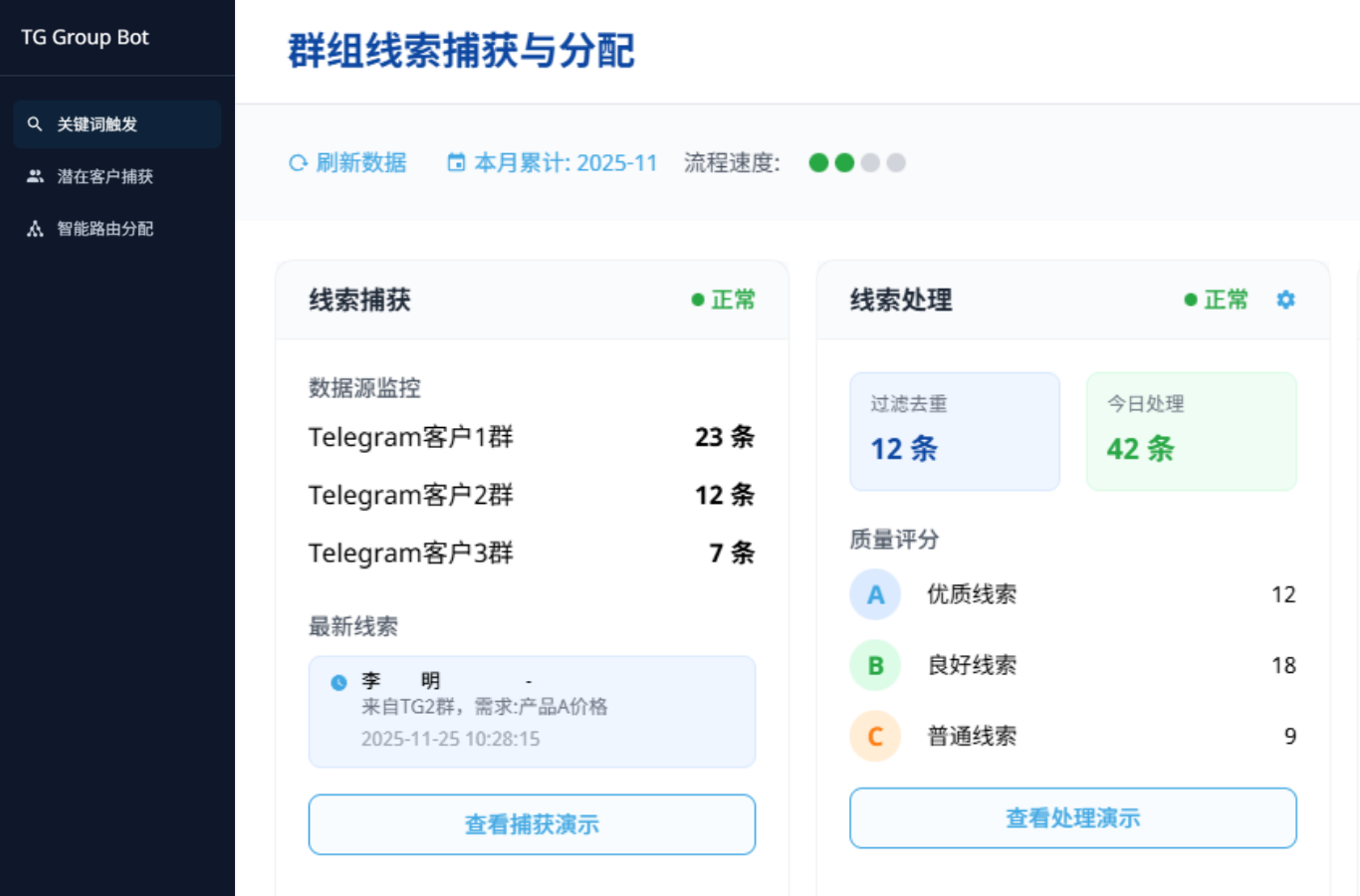
Task: Switch to 智能路由分配 in the sidebar
Action: click(100, 229)
